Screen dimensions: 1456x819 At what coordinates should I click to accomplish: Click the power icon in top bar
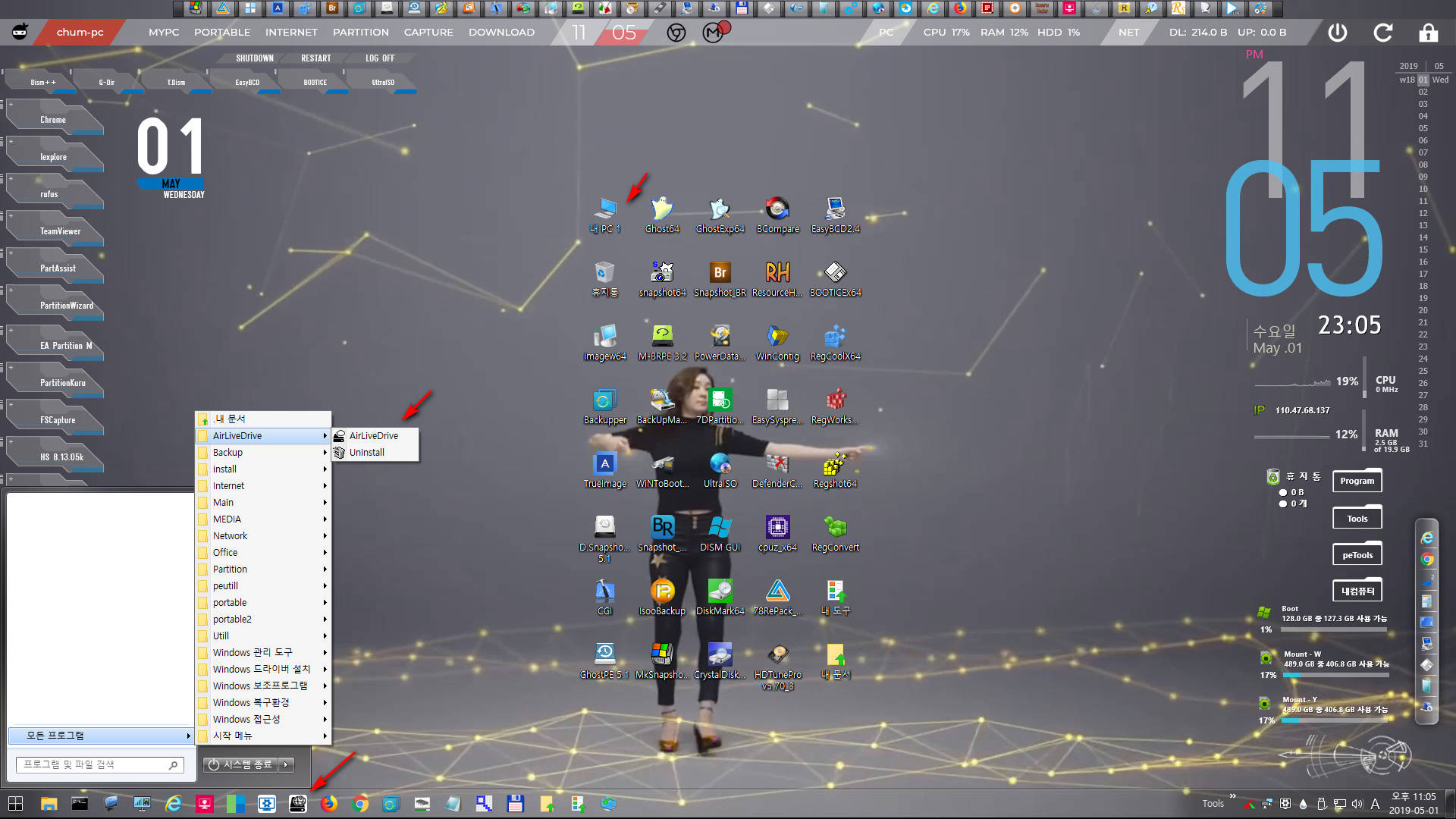[x=1337, y=33]
